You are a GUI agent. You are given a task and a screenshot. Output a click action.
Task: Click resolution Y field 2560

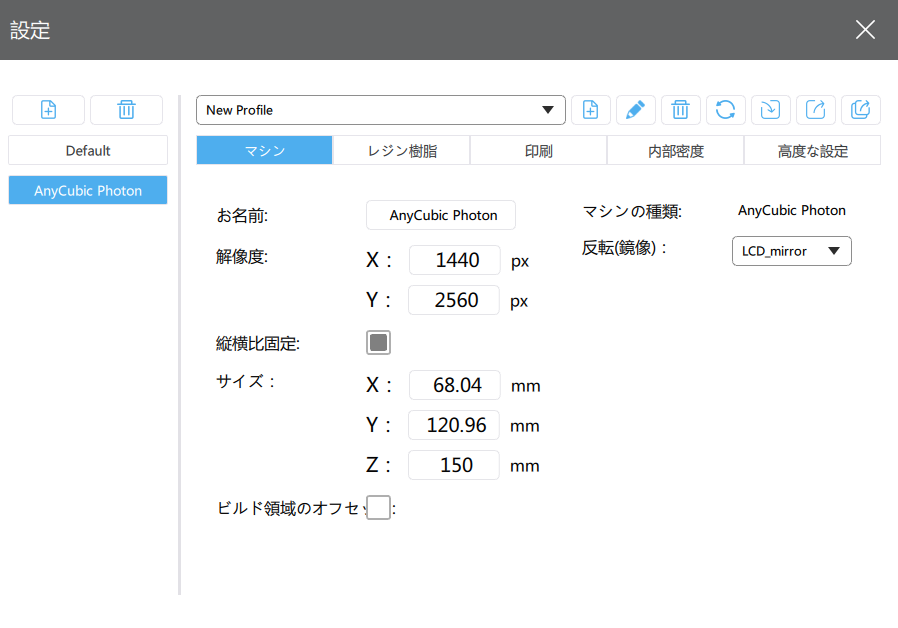(x=454, y=300)
